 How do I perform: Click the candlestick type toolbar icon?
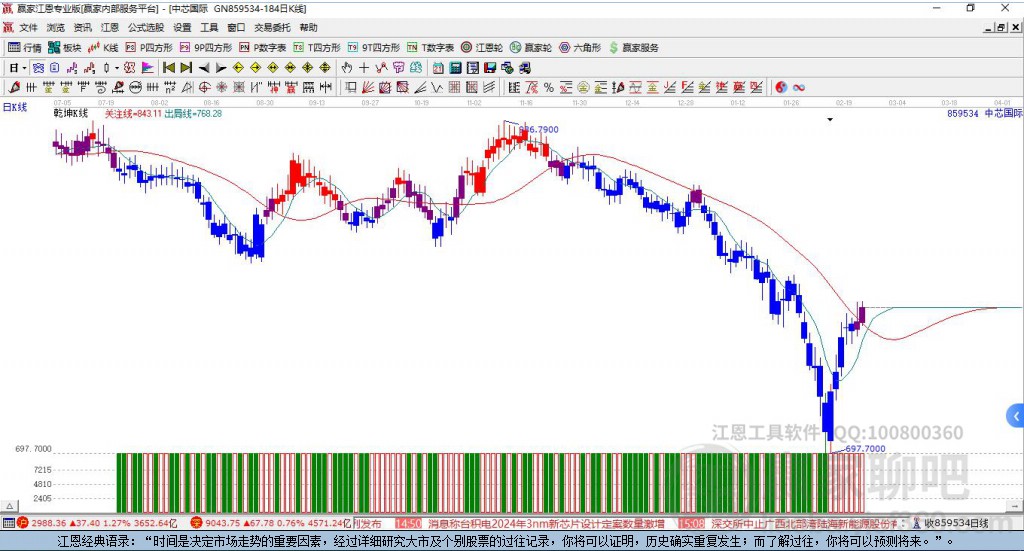tap(106, 68)
